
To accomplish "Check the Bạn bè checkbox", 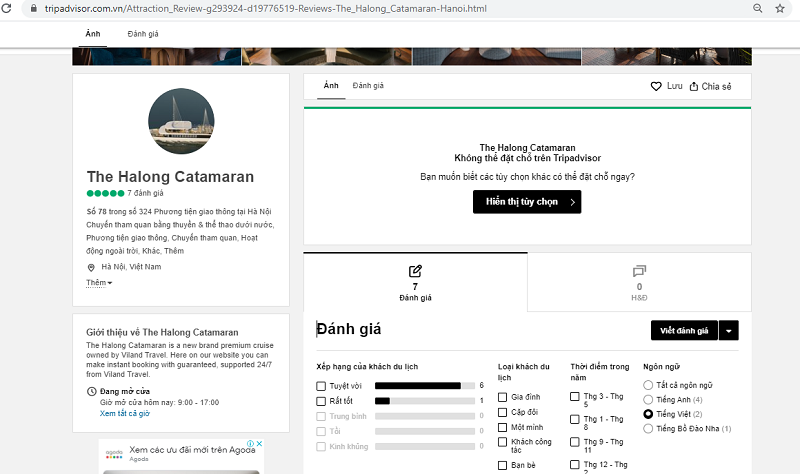I will point(503,465).
